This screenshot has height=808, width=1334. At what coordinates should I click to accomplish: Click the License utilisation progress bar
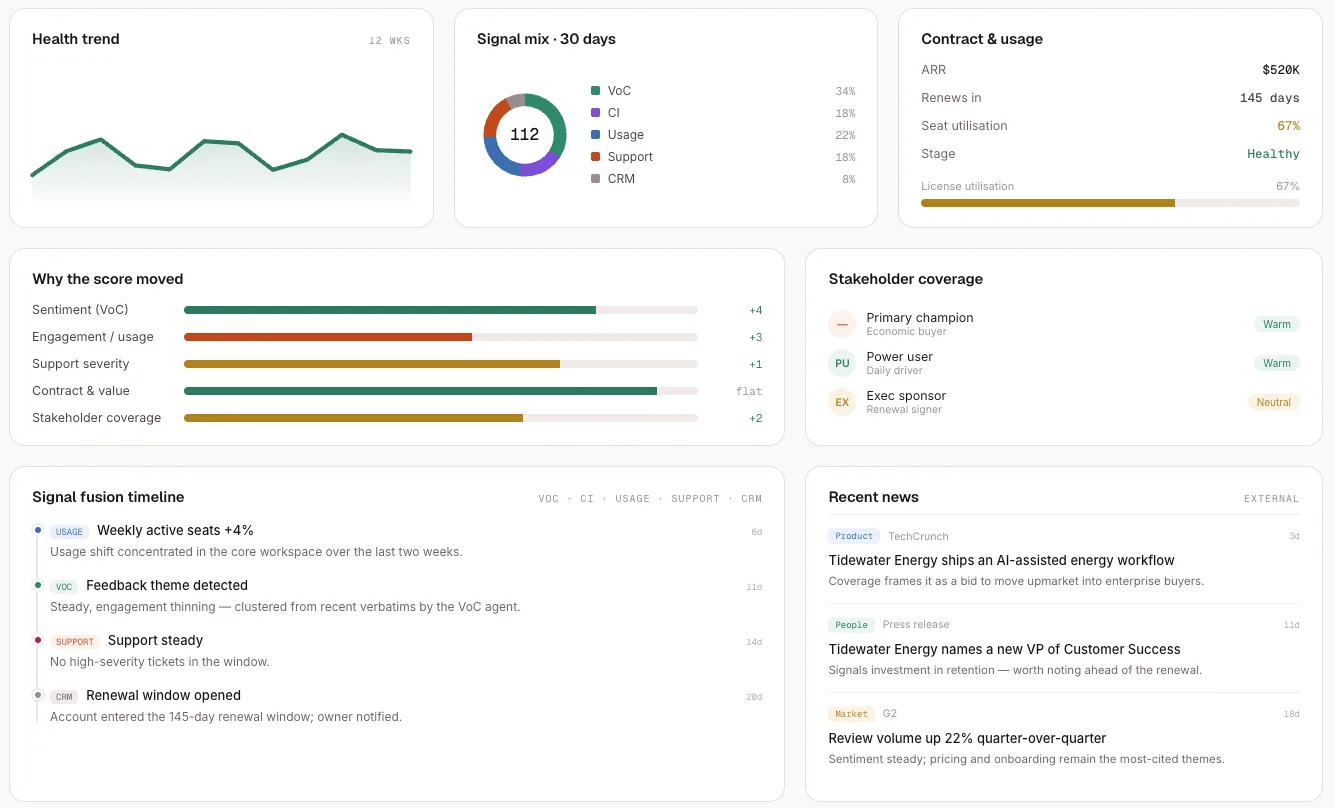click(x=1110, y=203)
